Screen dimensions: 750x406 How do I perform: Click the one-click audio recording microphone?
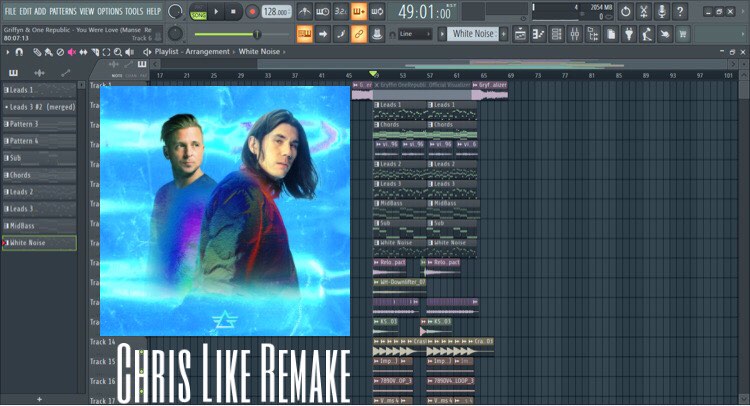[x=662, y=11]
